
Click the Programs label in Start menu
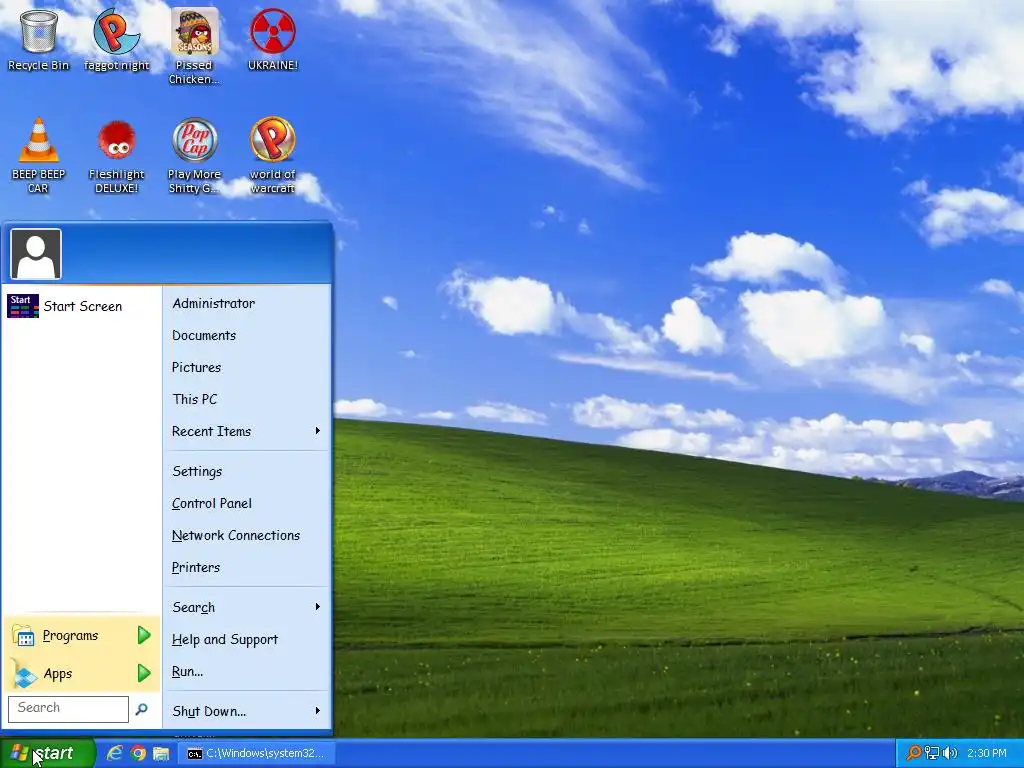click(71, 635)
